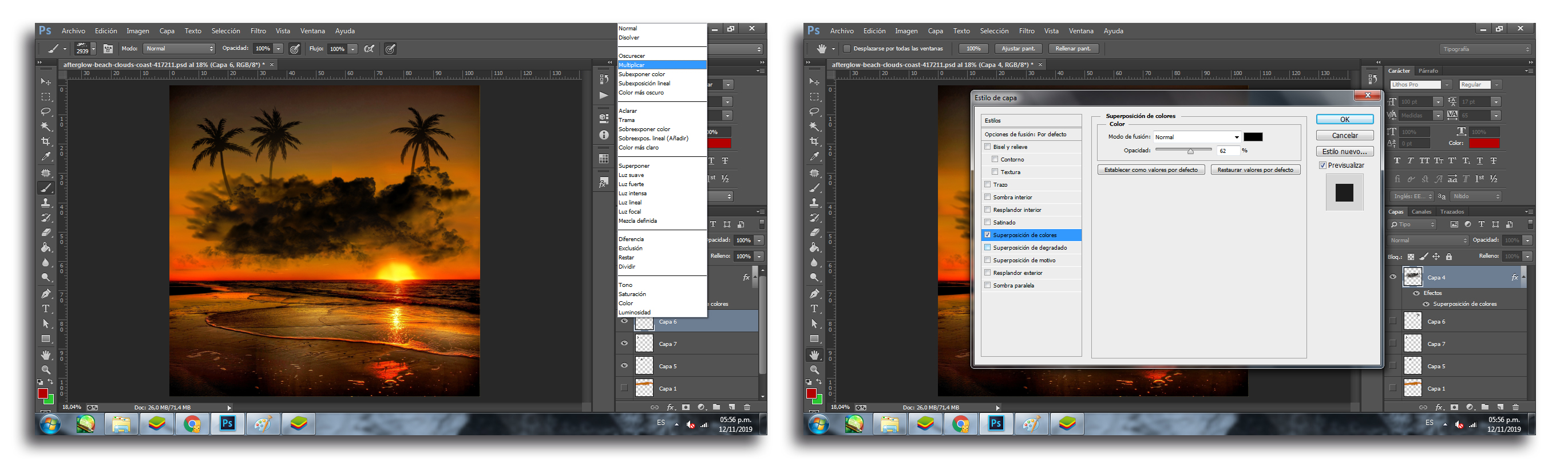Activate the Hand tool in right toolbox

(814, 354)
